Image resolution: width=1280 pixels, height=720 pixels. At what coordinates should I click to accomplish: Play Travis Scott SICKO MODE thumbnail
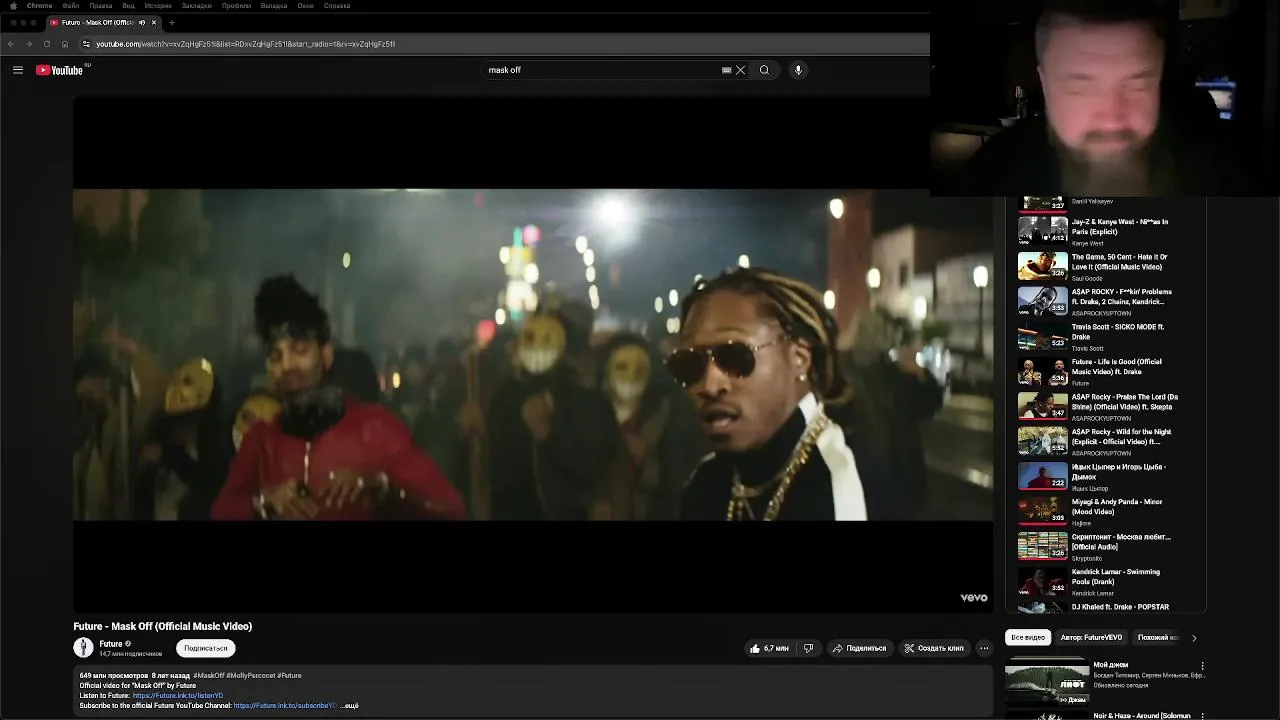click(x=1043, y=336)
